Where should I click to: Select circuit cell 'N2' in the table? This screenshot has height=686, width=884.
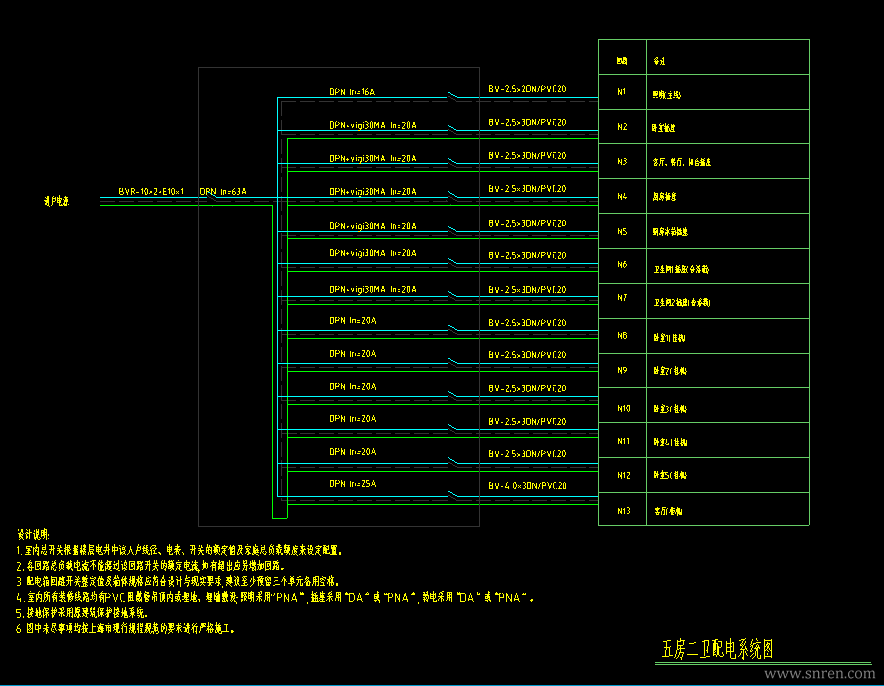[x=622, y=127]
